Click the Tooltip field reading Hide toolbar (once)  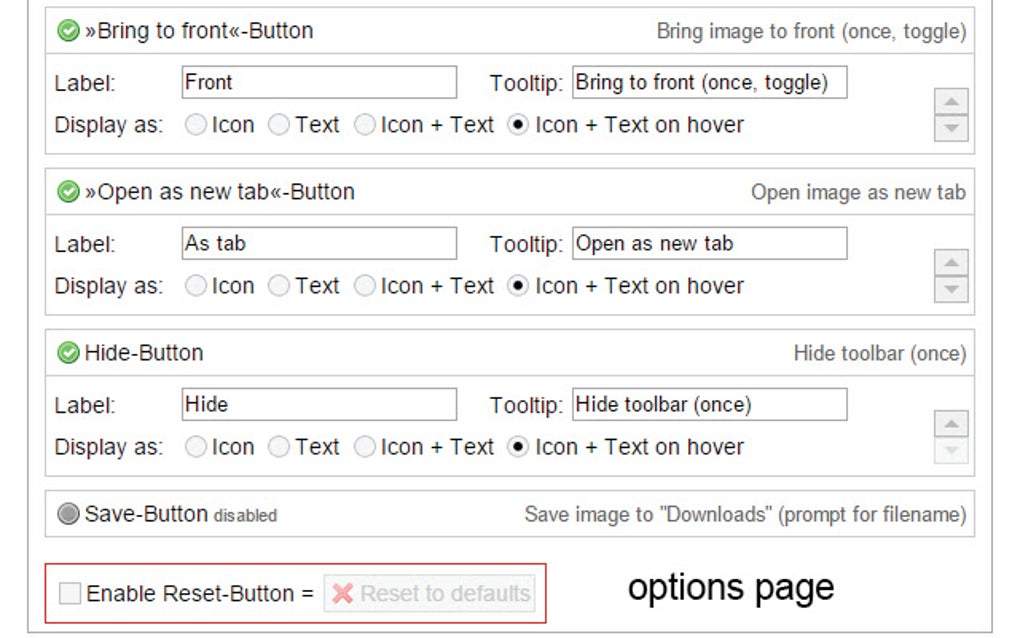[708, 403]
